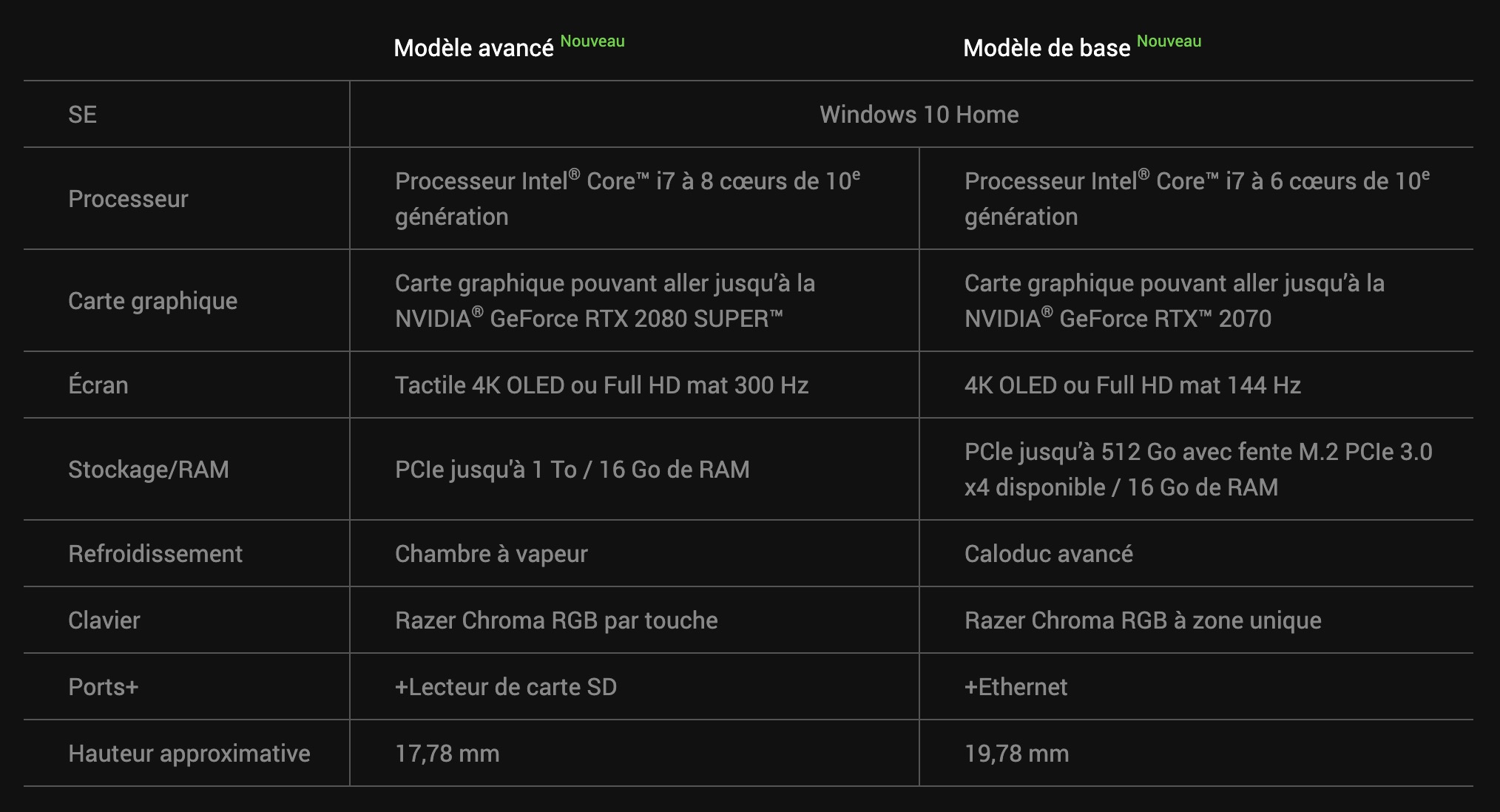Viewport: 1500px width, 812px height.
Task: Select the 6 cœurs processor description
Action: 1197,199
